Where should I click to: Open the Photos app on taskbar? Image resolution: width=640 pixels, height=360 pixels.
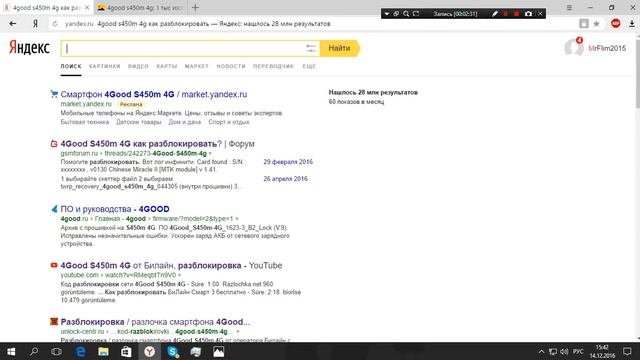coord(218,351)
